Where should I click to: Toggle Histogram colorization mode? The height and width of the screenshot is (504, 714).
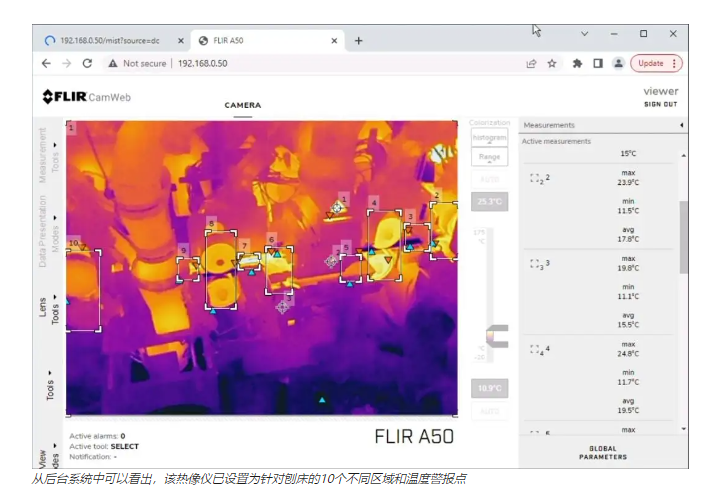(x=489, y=137)
